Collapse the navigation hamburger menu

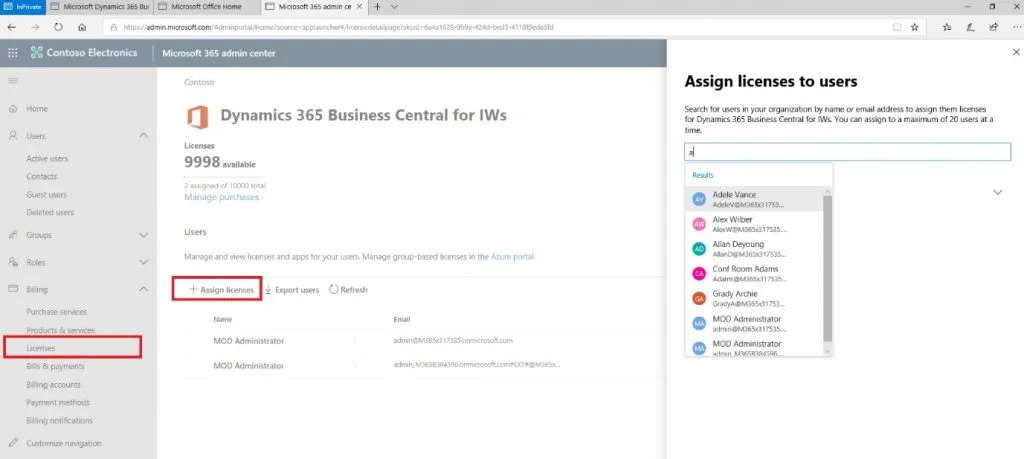[x=12, y=81]
